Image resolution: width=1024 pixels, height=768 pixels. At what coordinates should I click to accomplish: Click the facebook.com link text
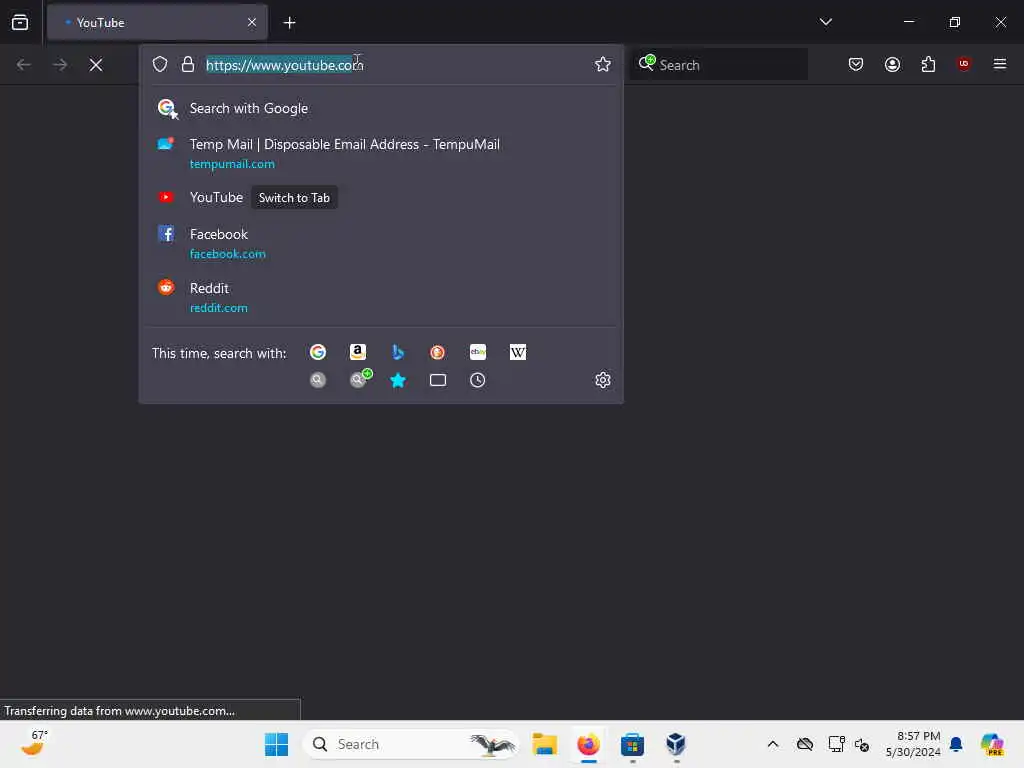pos(227,254)
